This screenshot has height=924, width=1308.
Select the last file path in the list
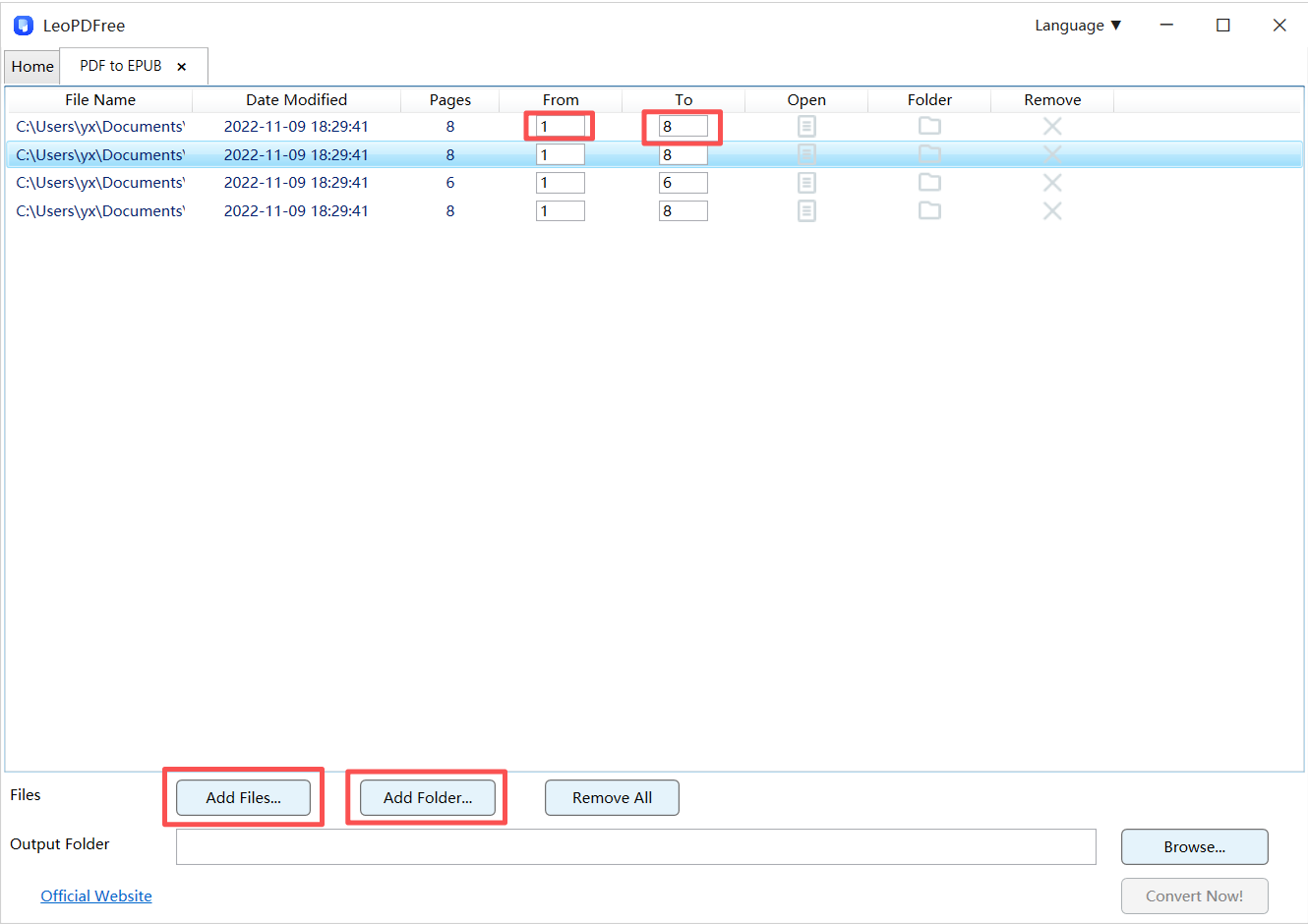100,210
